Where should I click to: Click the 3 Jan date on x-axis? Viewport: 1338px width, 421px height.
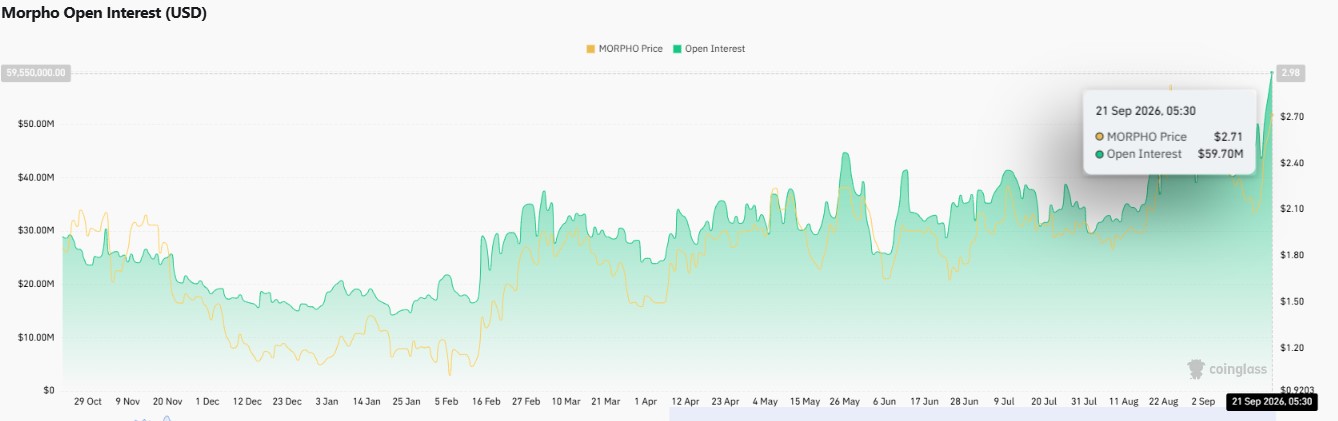pyautogui.click(x=326, y=401)
